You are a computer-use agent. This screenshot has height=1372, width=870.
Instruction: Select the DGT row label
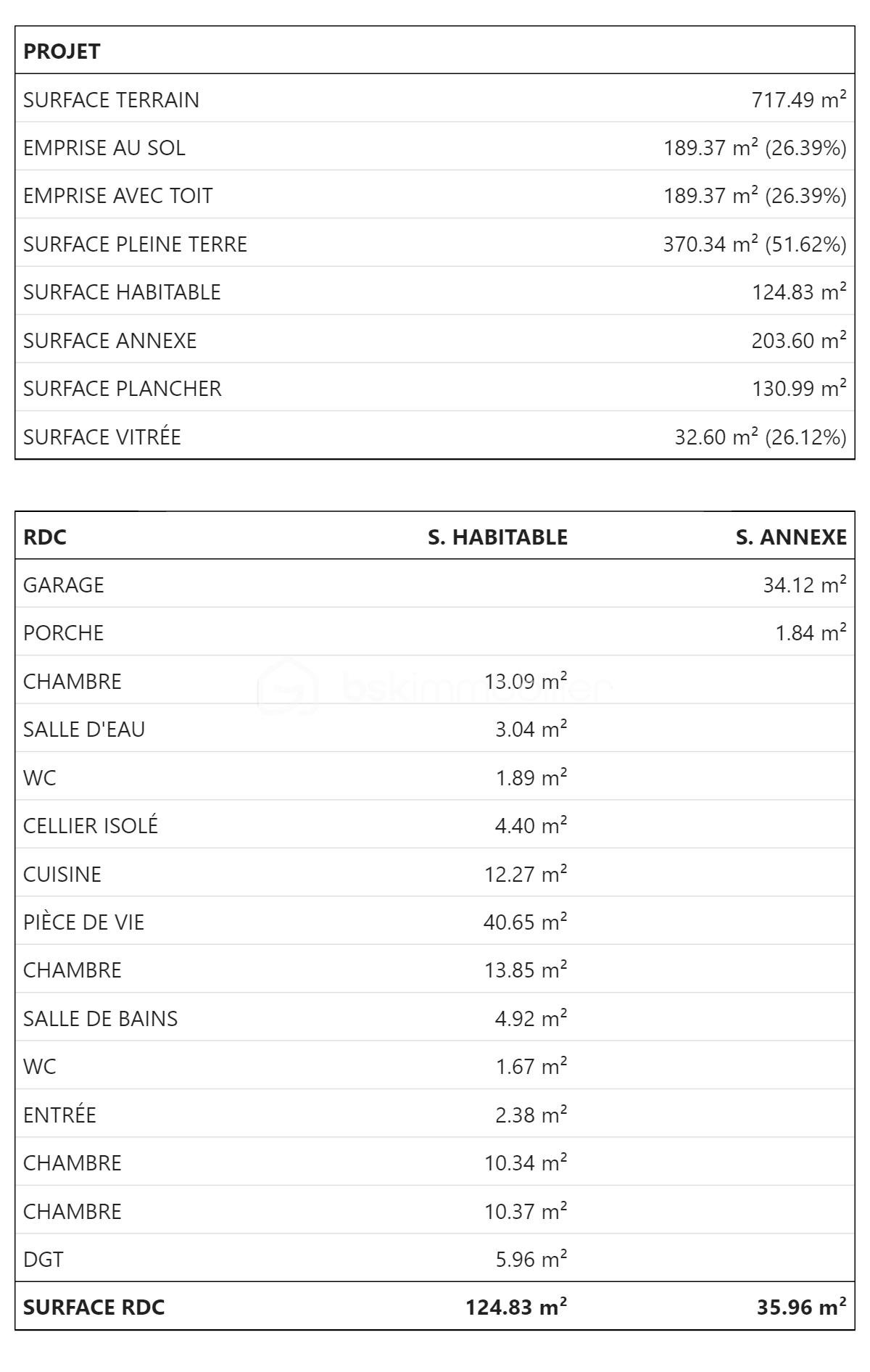[x=43, y=1259]
